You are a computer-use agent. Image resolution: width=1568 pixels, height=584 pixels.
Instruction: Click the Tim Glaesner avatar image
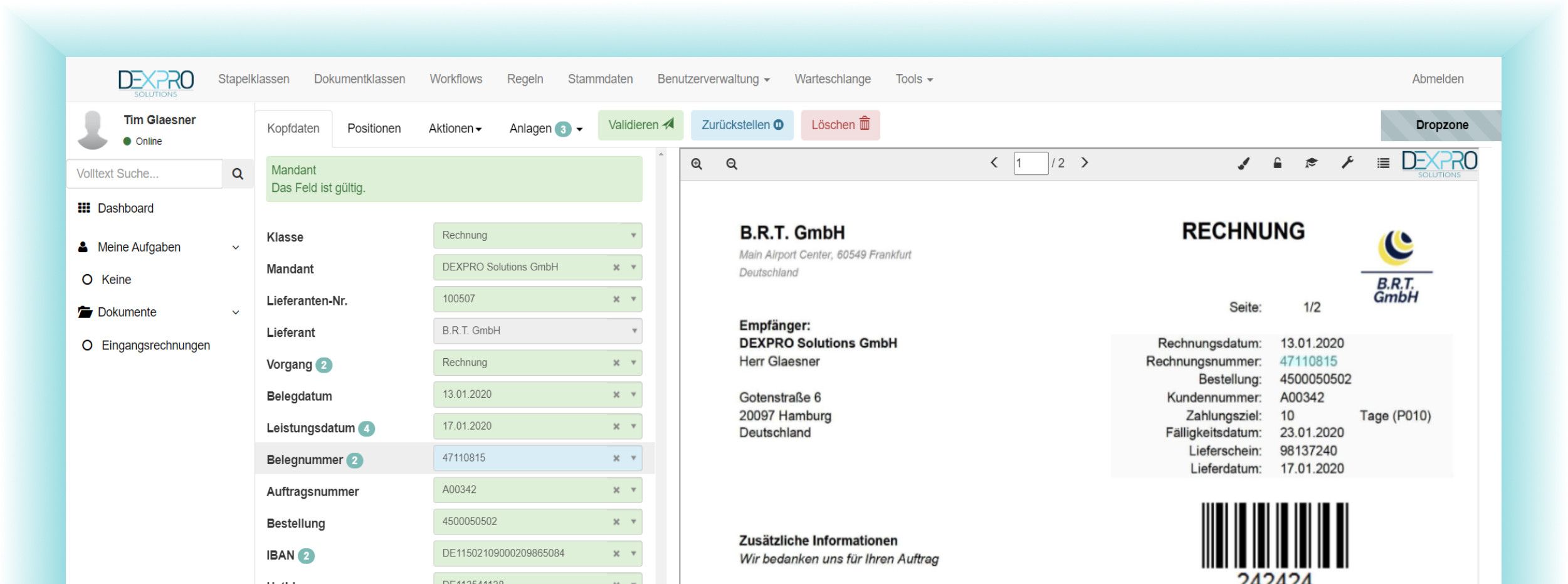click(x=93, y=130)
